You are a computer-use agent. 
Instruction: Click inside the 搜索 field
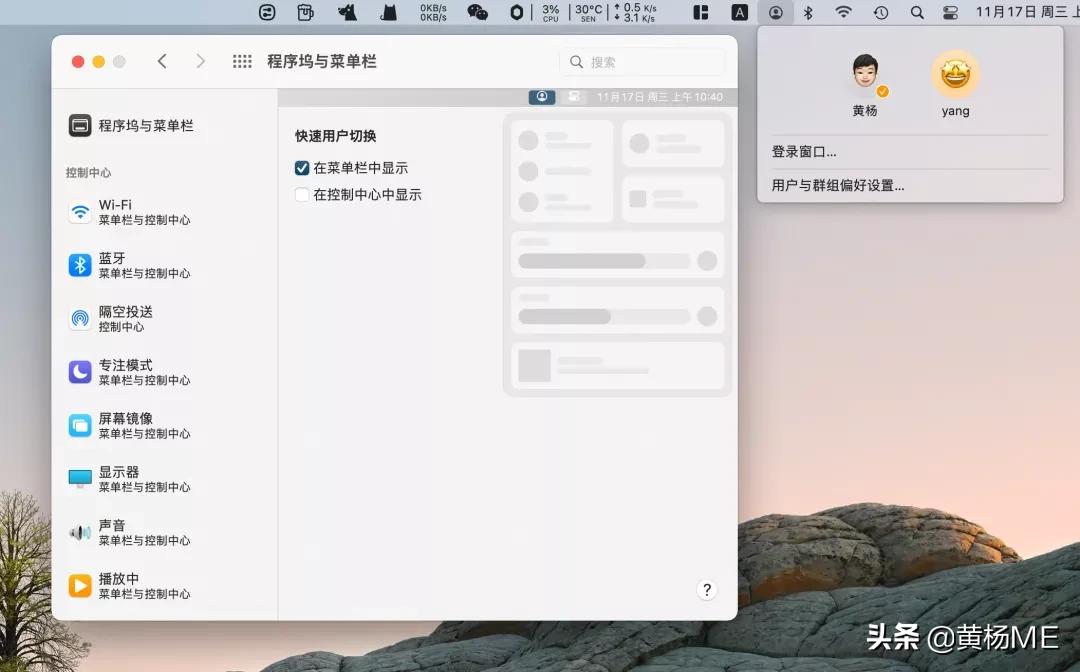point(643,61)
